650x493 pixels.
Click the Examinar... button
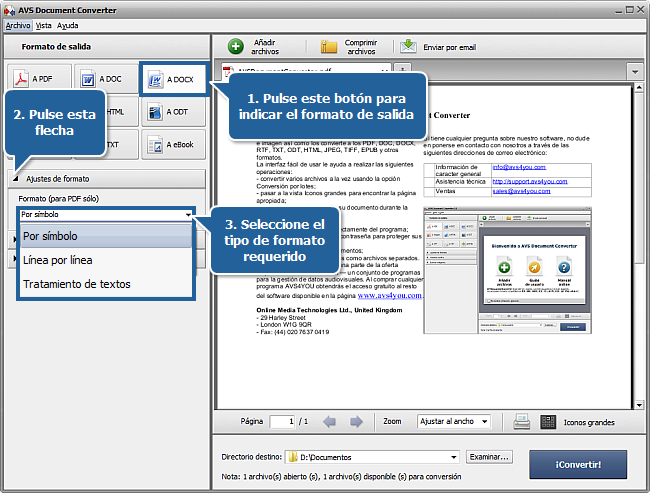[x=489, y=457]
